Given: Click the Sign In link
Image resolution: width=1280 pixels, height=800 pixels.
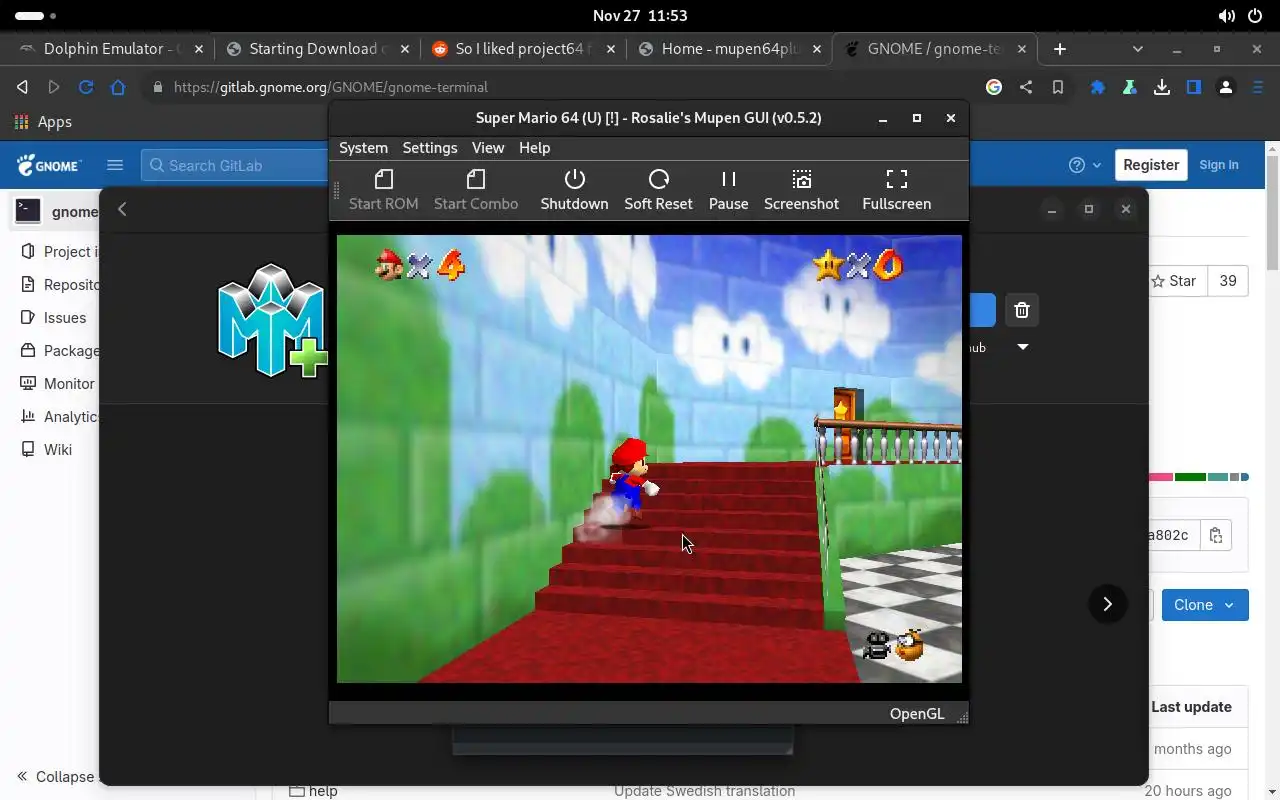Looking at the screenshot, I should click(1219, 165).
